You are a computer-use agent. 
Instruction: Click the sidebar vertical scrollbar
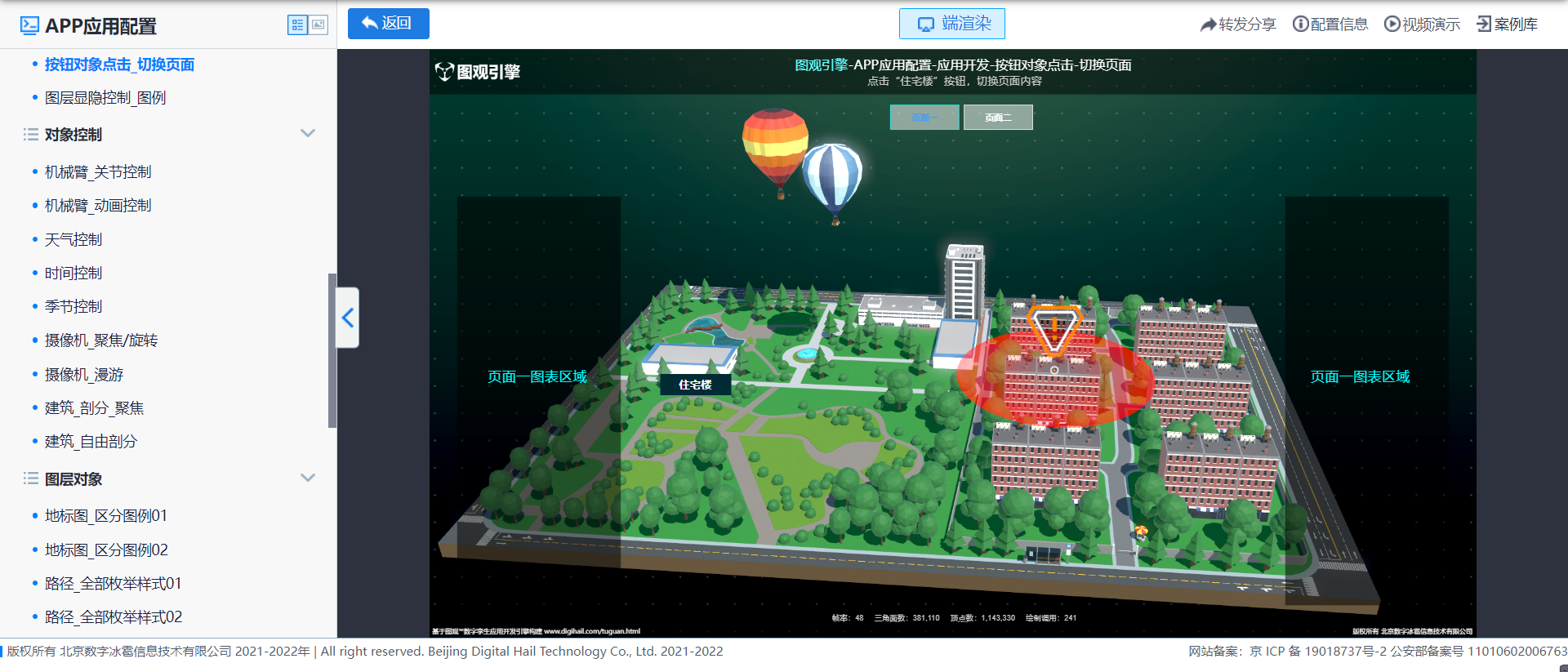tap(332, 350)
